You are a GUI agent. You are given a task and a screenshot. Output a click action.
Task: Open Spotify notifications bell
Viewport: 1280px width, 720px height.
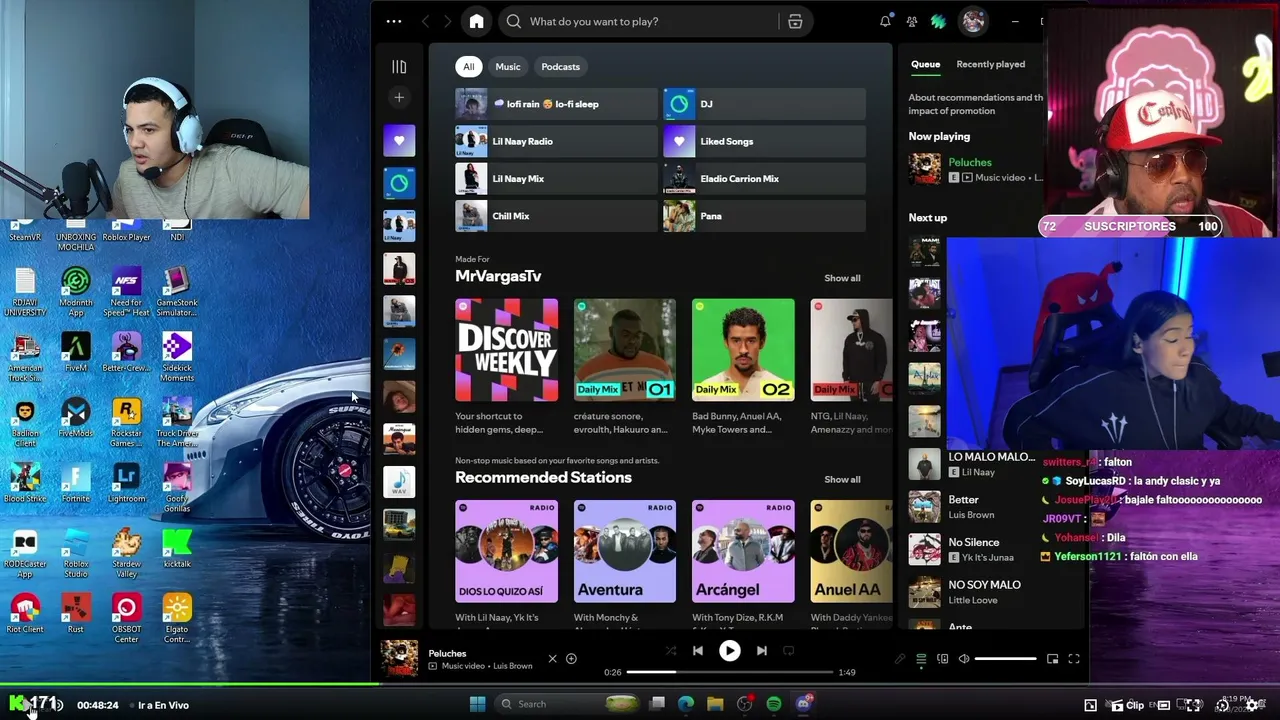pyautogui.click(x=885, y=21)
